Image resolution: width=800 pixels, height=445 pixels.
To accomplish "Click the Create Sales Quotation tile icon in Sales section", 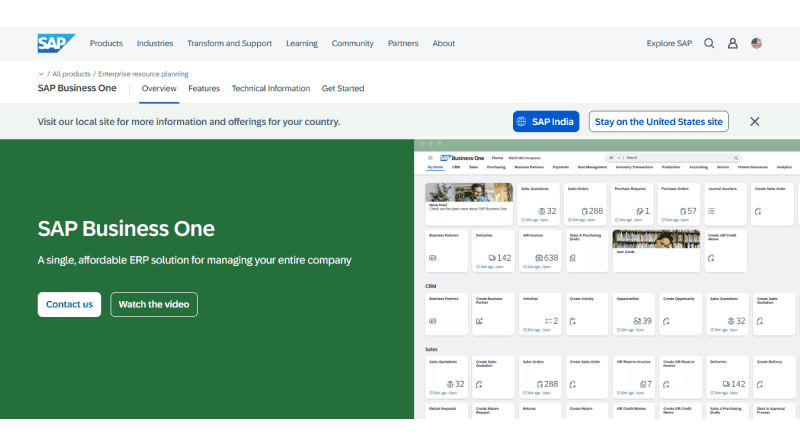I will click(x=479, y=385).
